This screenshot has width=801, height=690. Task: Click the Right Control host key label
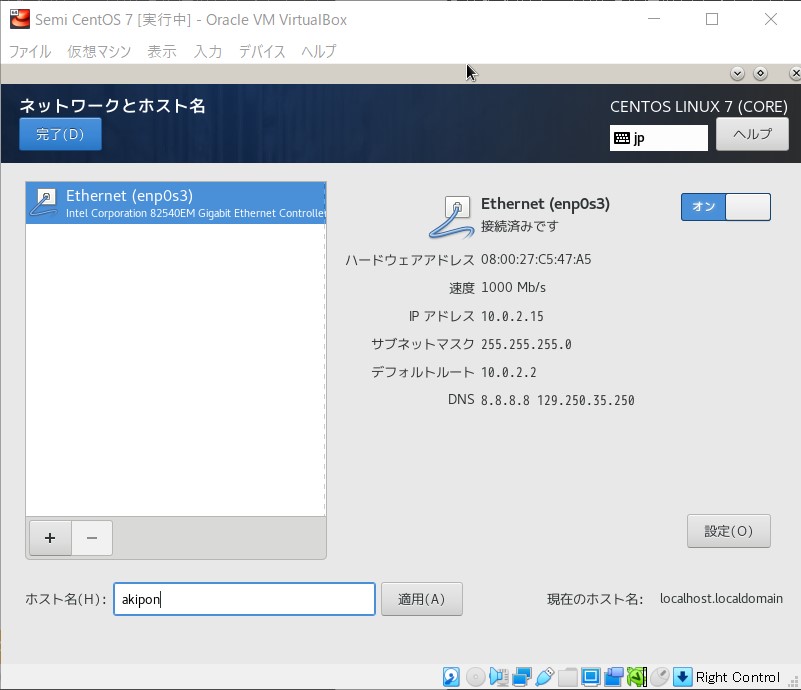(x=738, y=677)
